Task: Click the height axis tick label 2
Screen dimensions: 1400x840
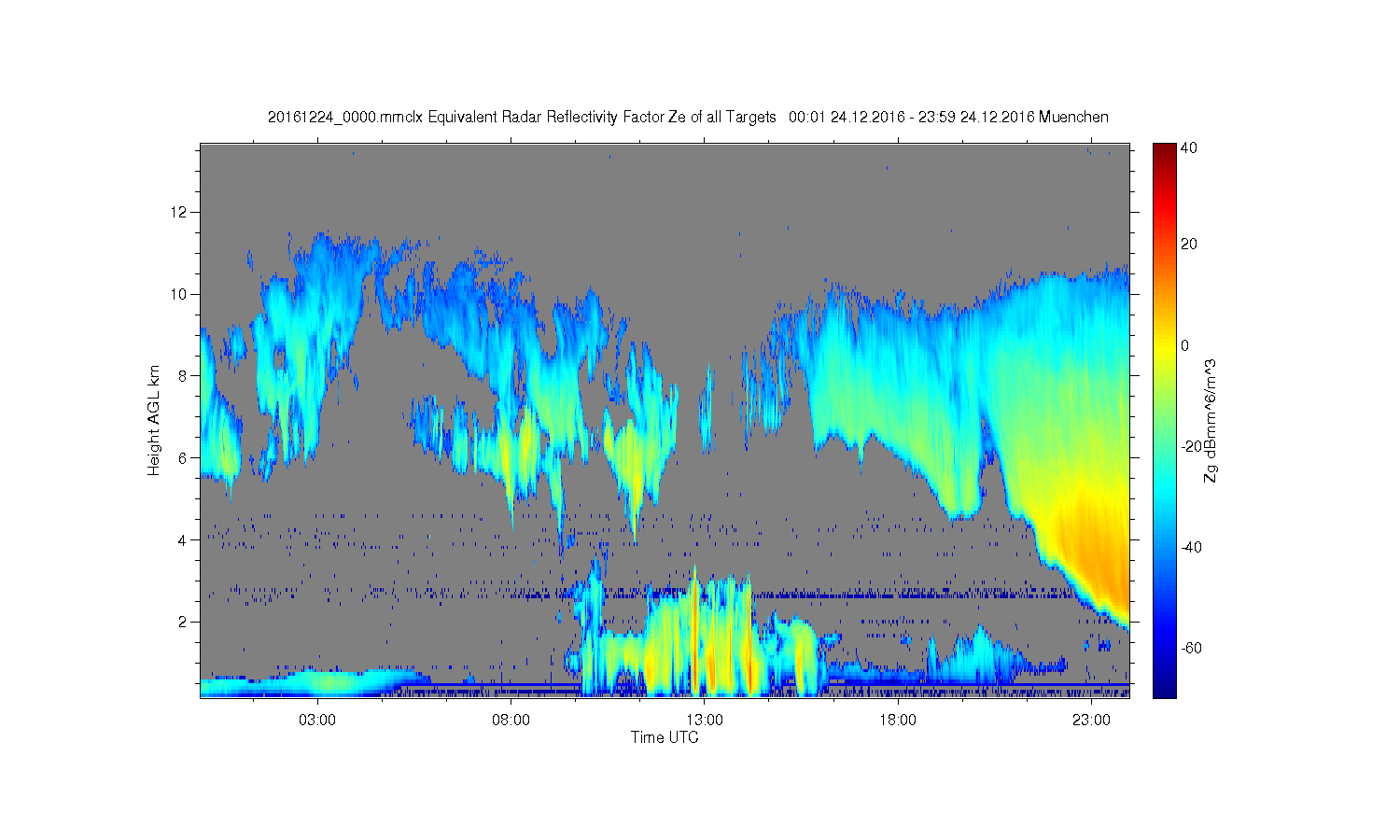Action: 183,622
